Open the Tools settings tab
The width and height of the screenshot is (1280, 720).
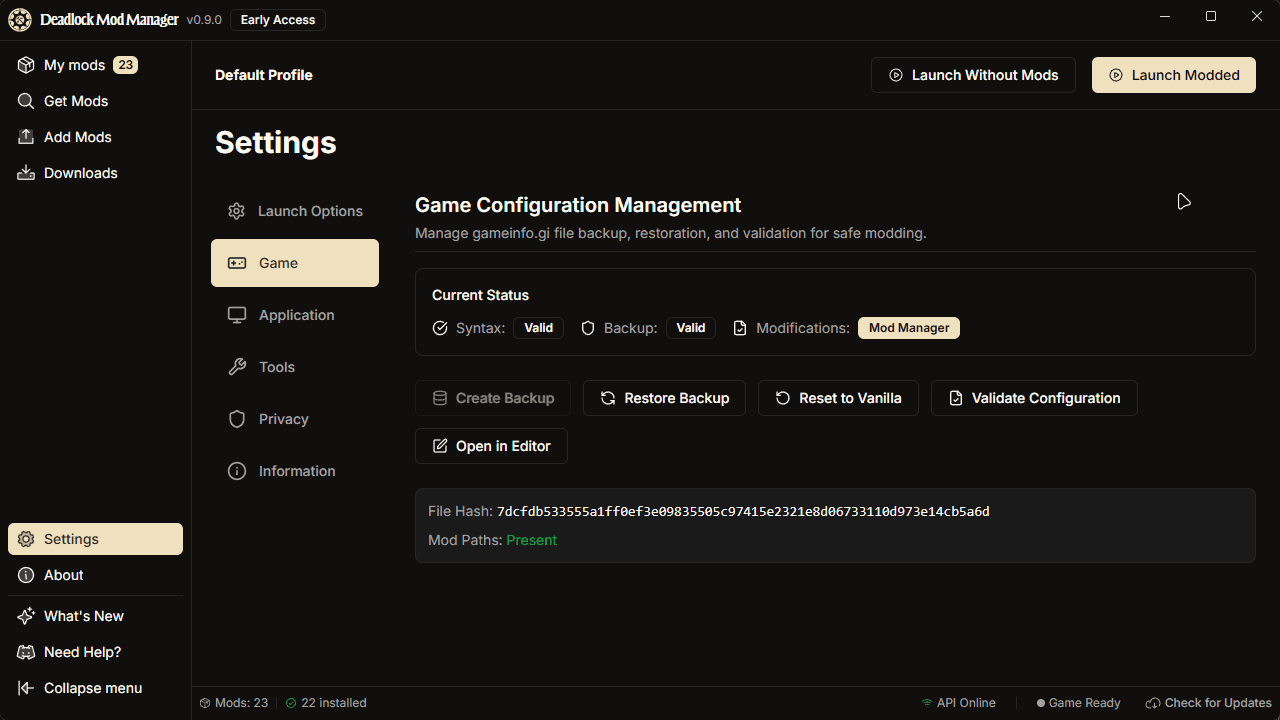click(276, 367)
